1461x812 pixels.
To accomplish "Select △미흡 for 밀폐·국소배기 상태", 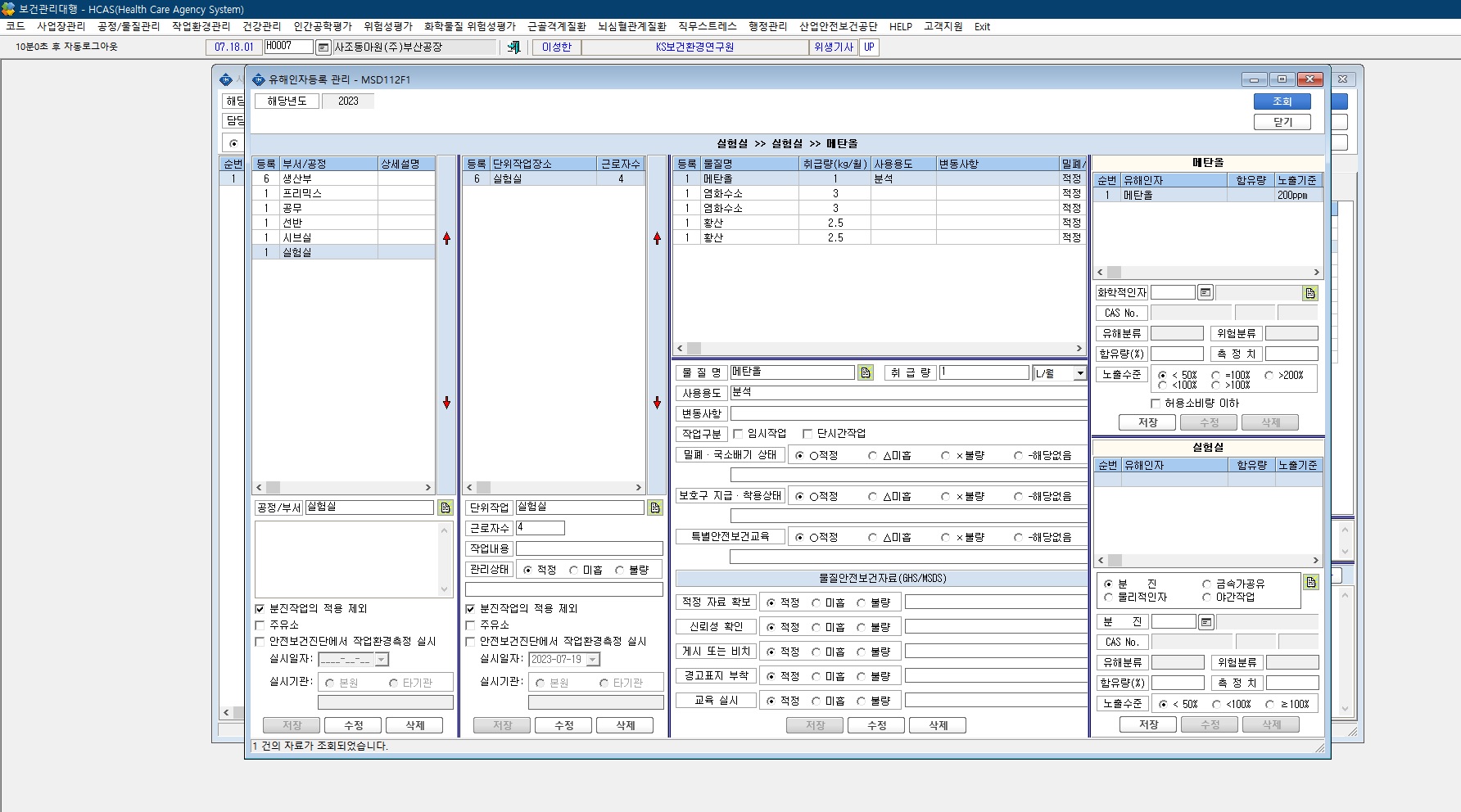I will tap(872, 456).
